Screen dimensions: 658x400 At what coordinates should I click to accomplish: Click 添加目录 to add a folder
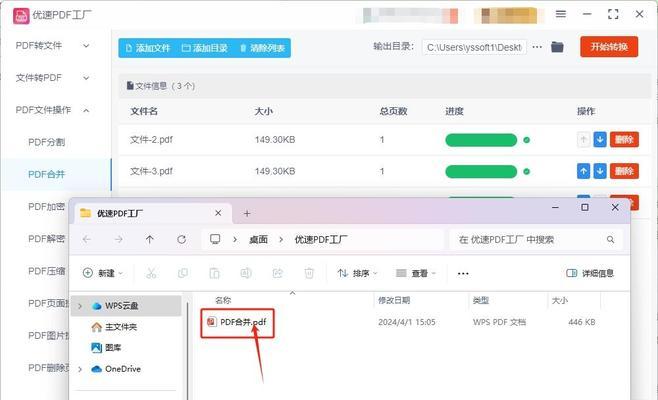coord(205,48)
